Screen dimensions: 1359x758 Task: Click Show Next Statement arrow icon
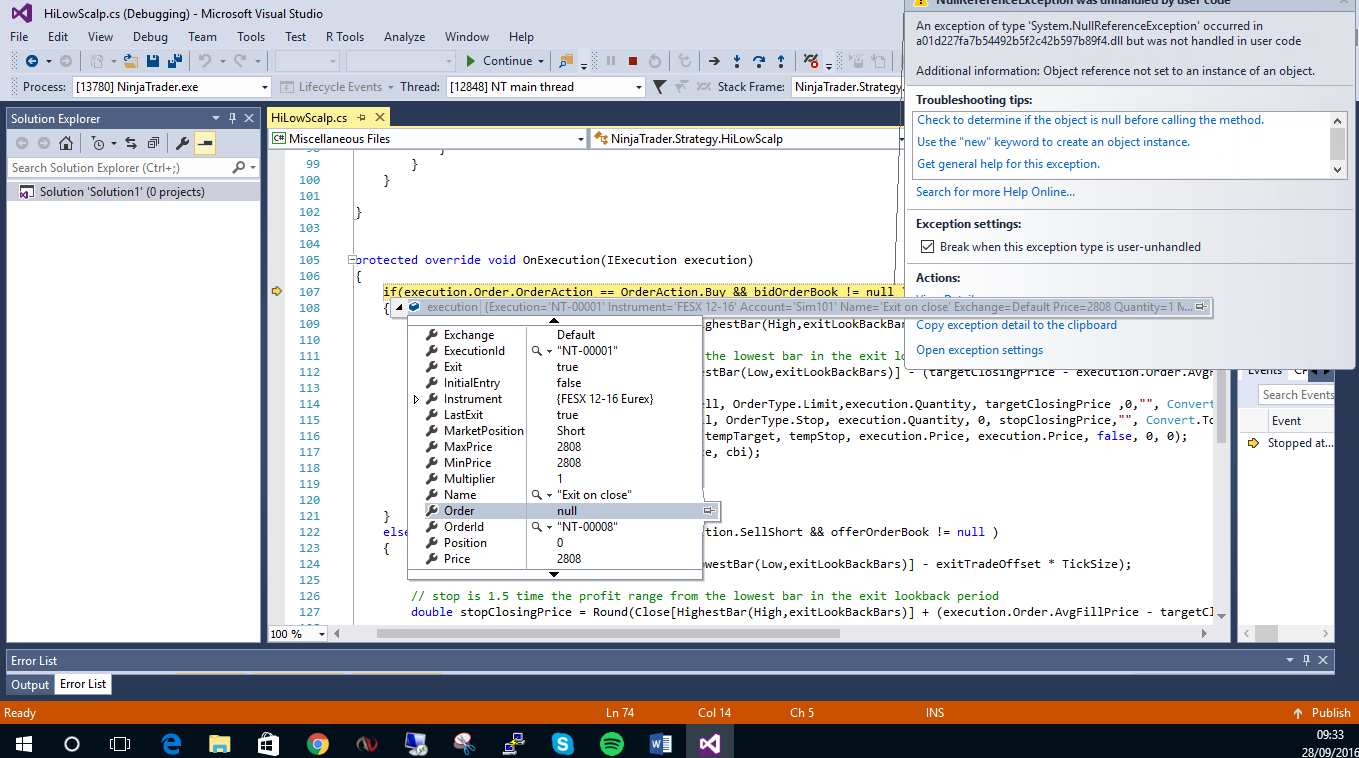714,61
